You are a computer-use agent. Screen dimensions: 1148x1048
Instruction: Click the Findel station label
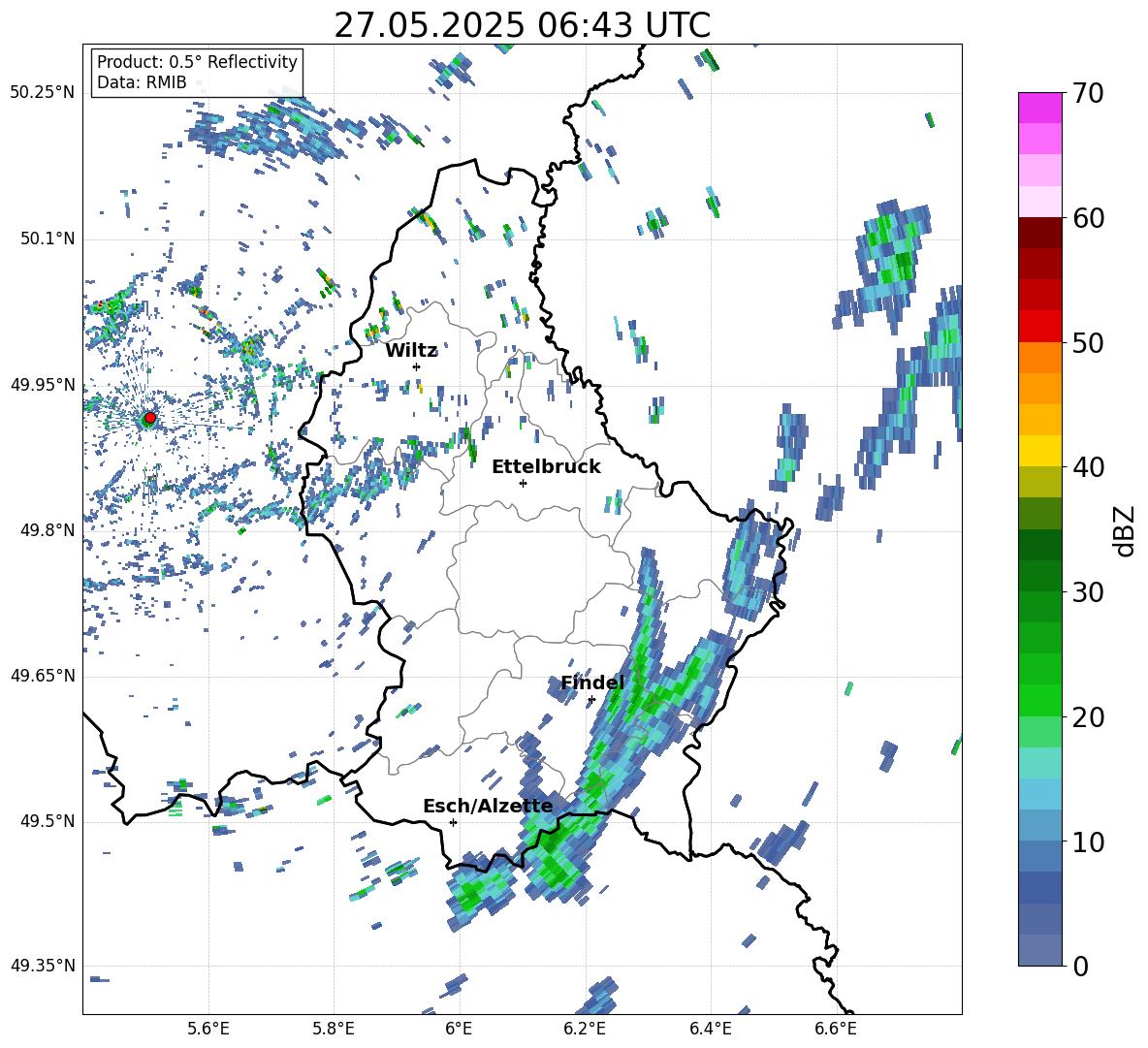[x=592, y=683]
